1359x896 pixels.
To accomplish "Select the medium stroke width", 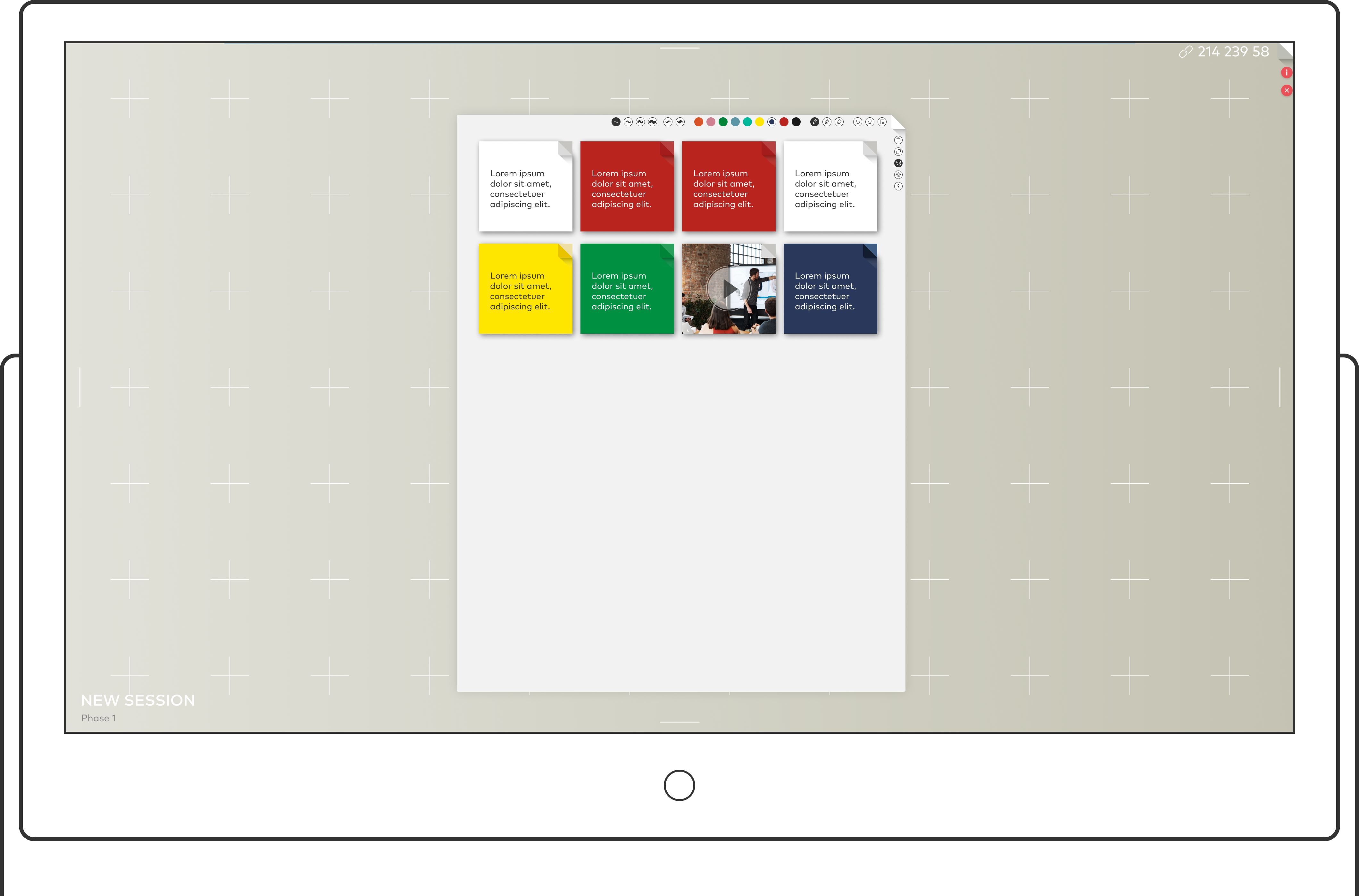I will pyautogui.click(x=640, y=122).
